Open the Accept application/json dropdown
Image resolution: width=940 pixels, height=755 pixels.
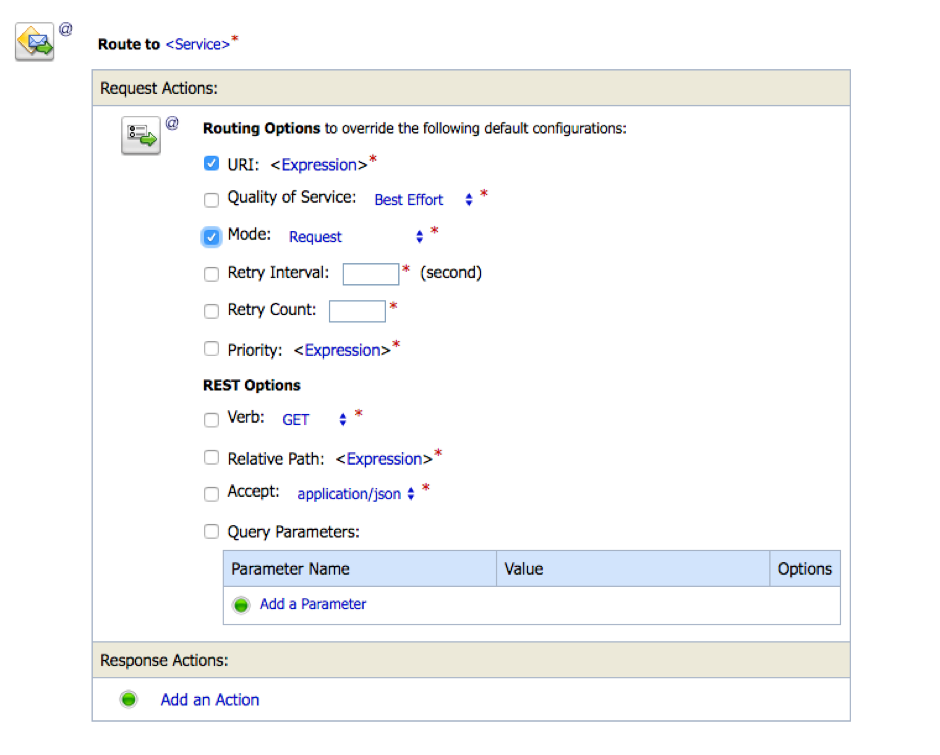[x=355, y=494]
